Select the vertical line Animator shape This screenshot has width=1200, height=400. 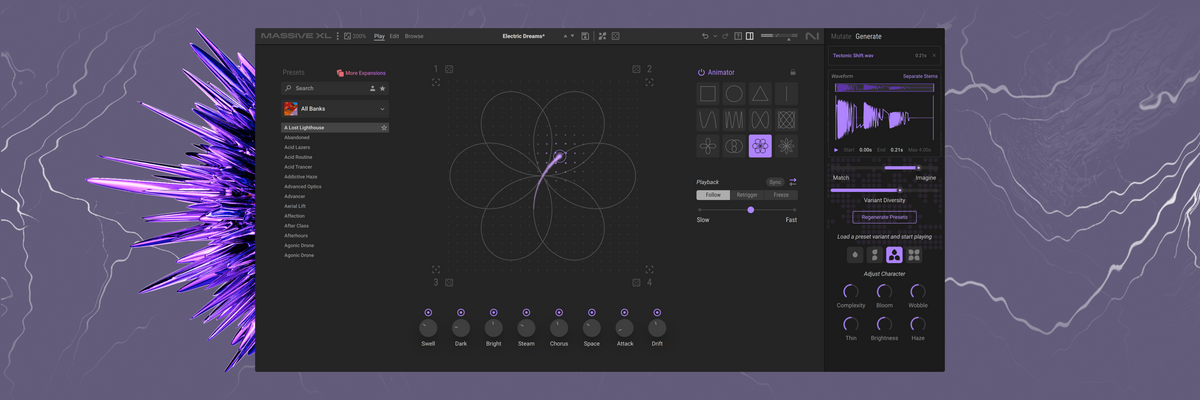[x=787, y=94]
